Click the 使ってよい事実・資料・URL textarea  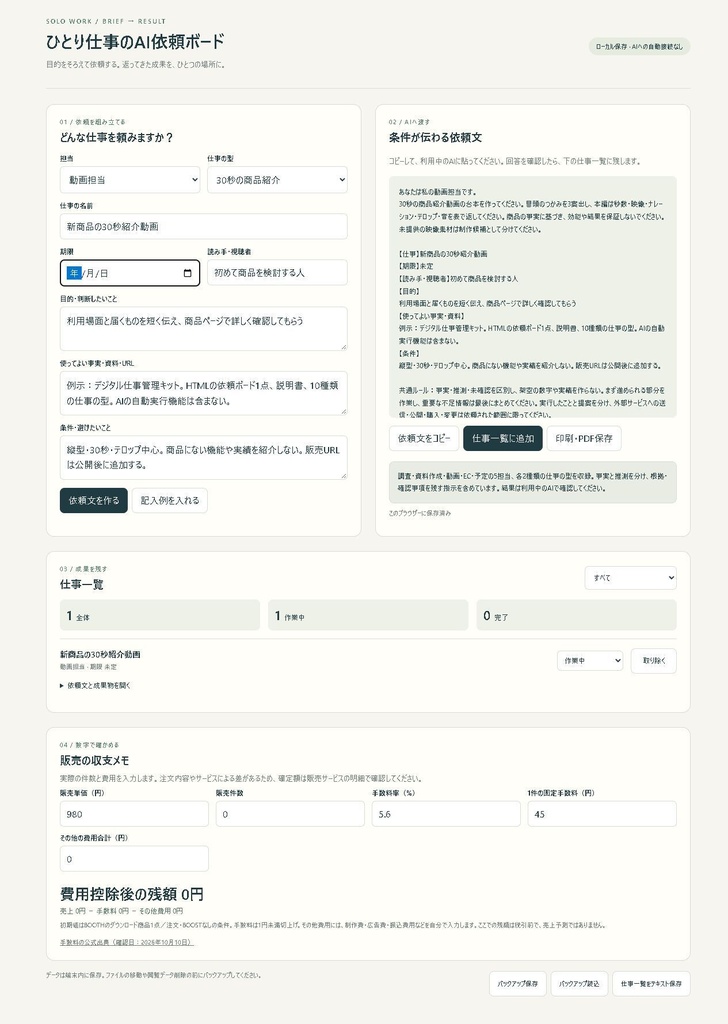coord(204,393)
